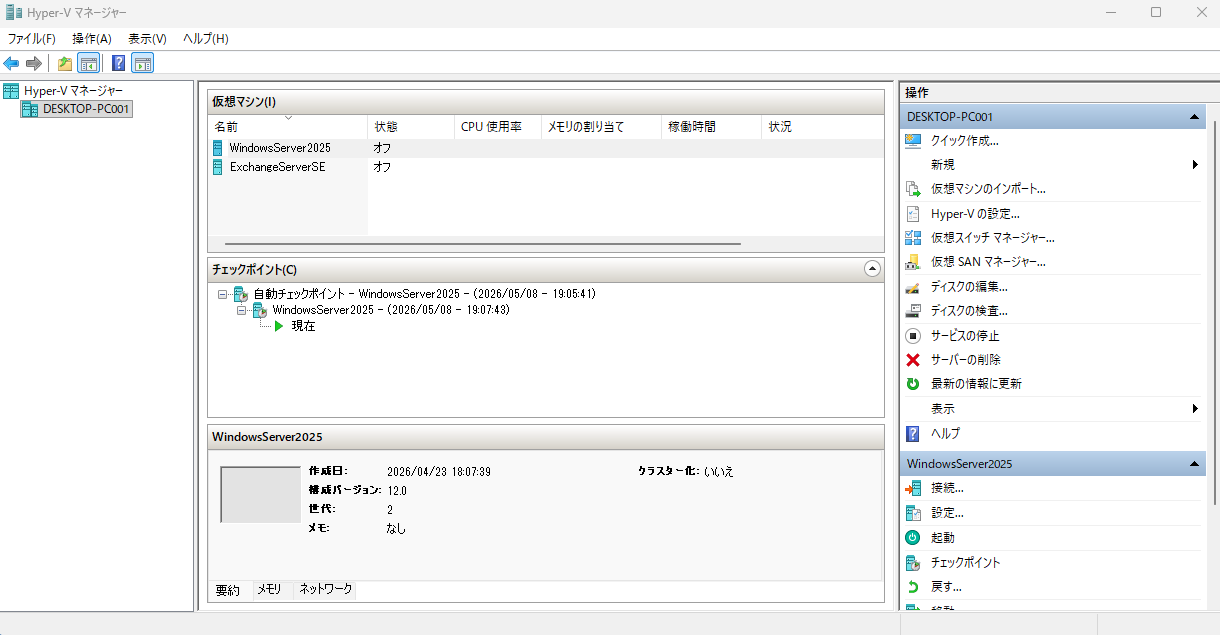This screenshot has height=635, width=1220.
Task: Click the Forward arrow toolbar icon
Action: 34,64
